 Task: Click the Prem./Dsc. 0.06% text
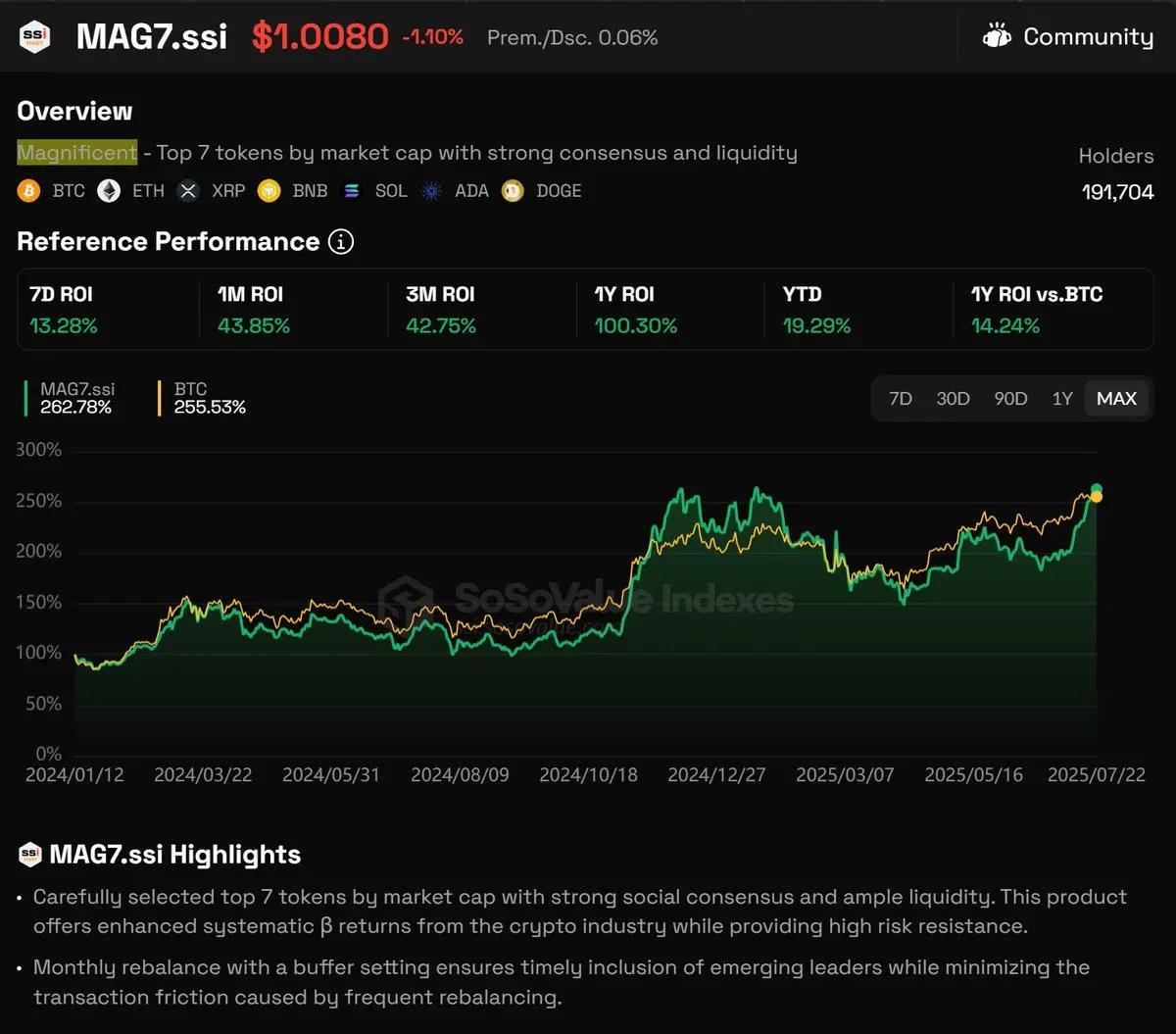[572, 37]
